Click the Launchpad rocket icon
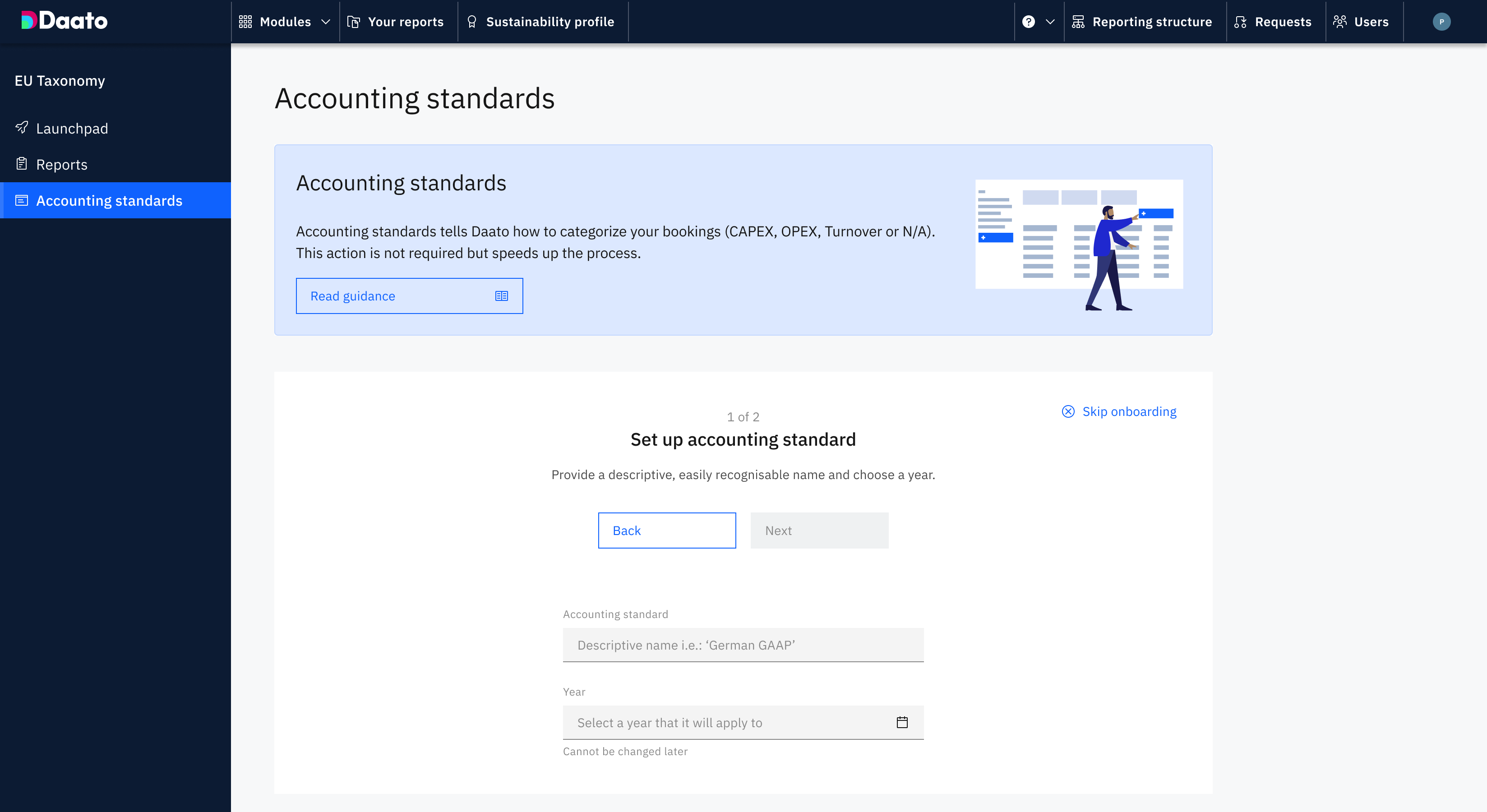The width and height of the screenshot is (1487, 812). point(22,128)
